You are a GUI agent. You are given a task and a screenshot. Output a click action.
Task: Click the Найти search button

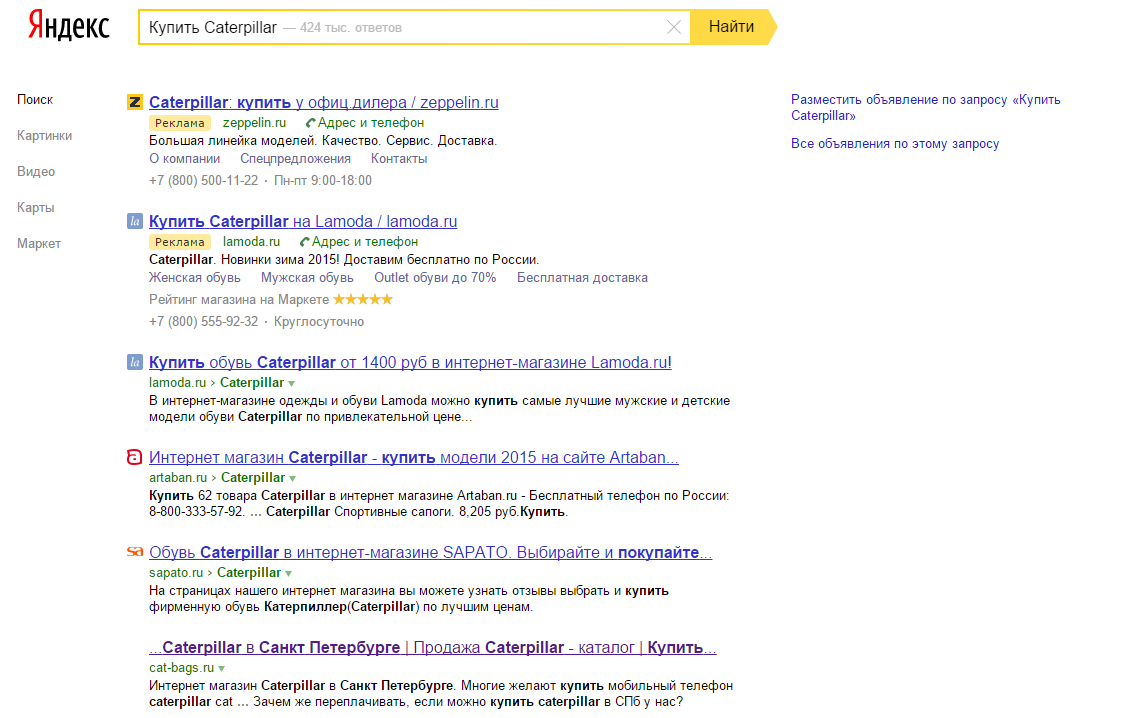731,27
